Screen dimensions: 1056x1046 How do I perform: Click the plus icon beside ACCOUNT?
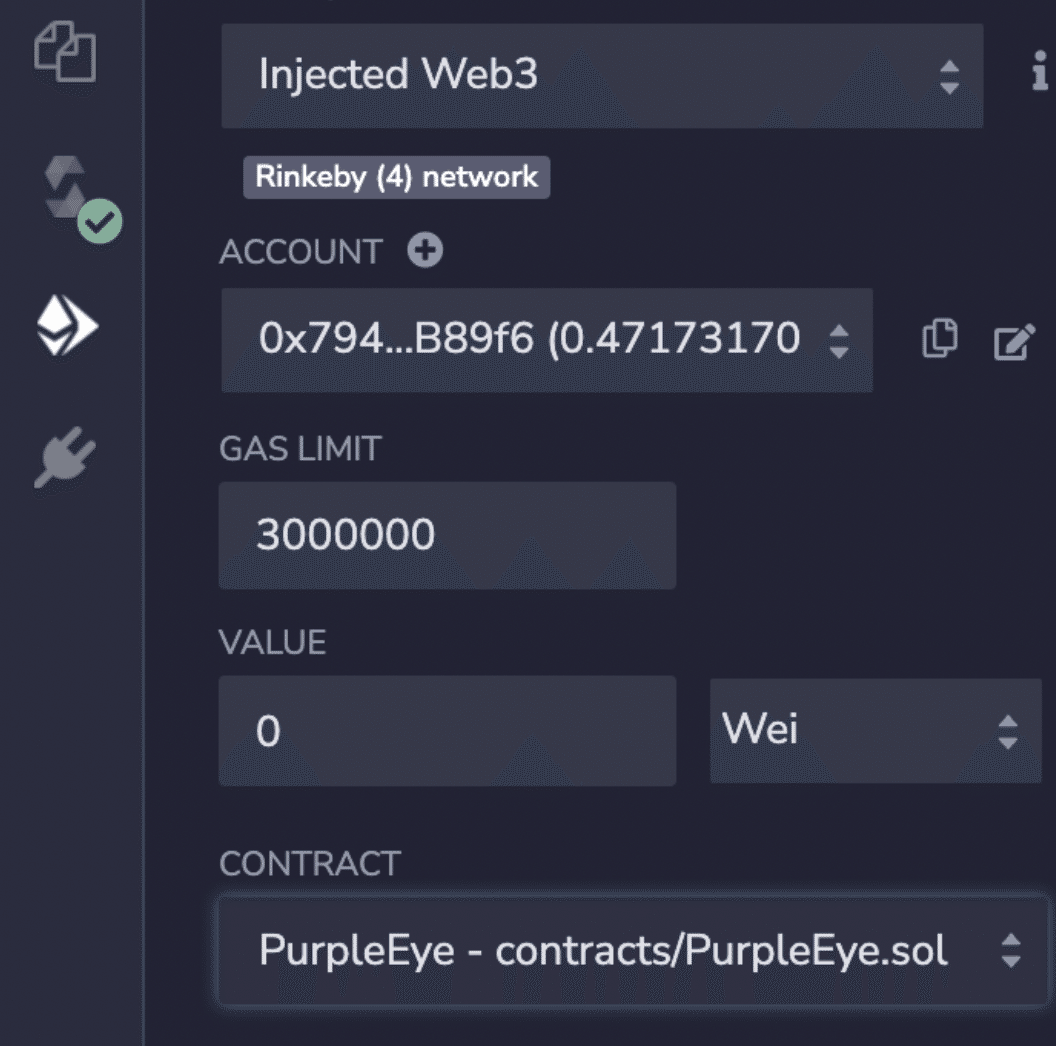[425, 251]
